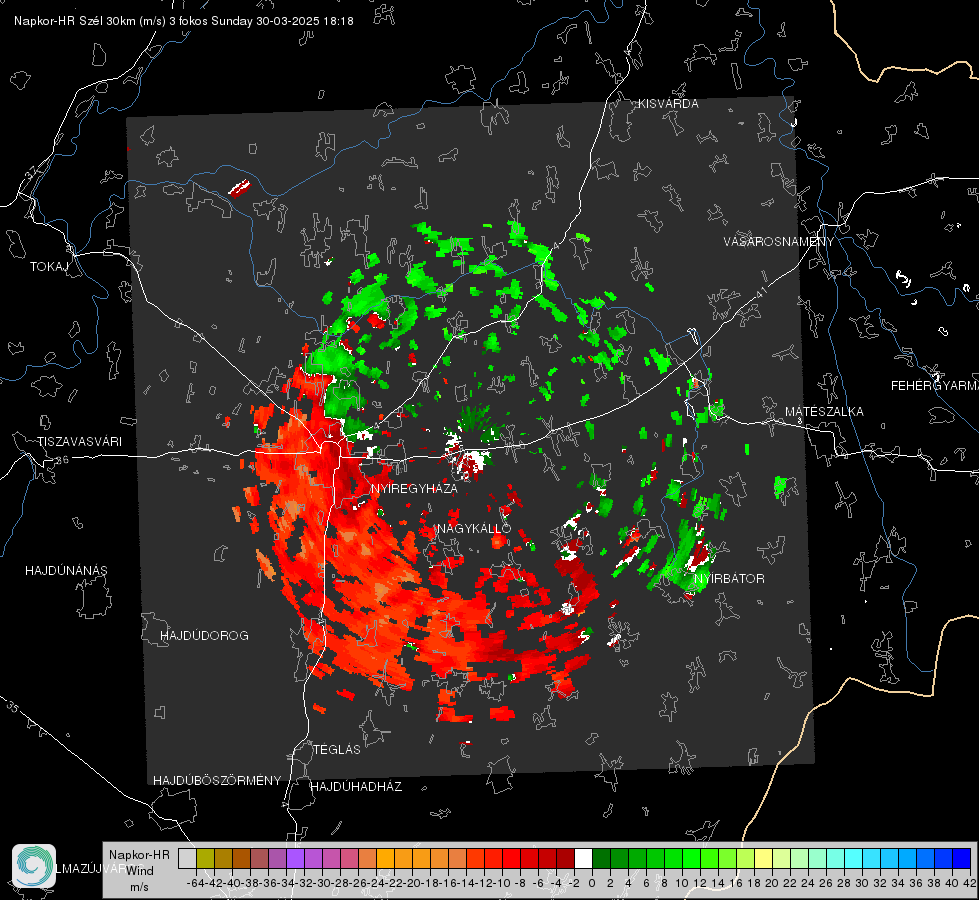Screen dimensions: 979x900
Task: Click road number 35 at lower left
Action: [x=12, y=706]
